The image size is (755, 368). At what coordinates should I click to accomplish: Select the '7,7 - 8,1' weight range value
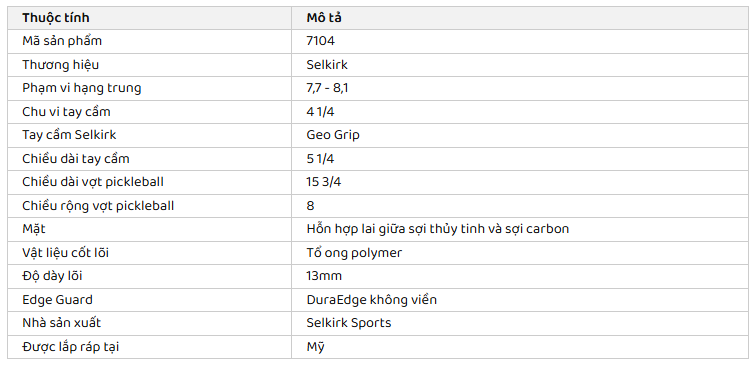(327, 88)
